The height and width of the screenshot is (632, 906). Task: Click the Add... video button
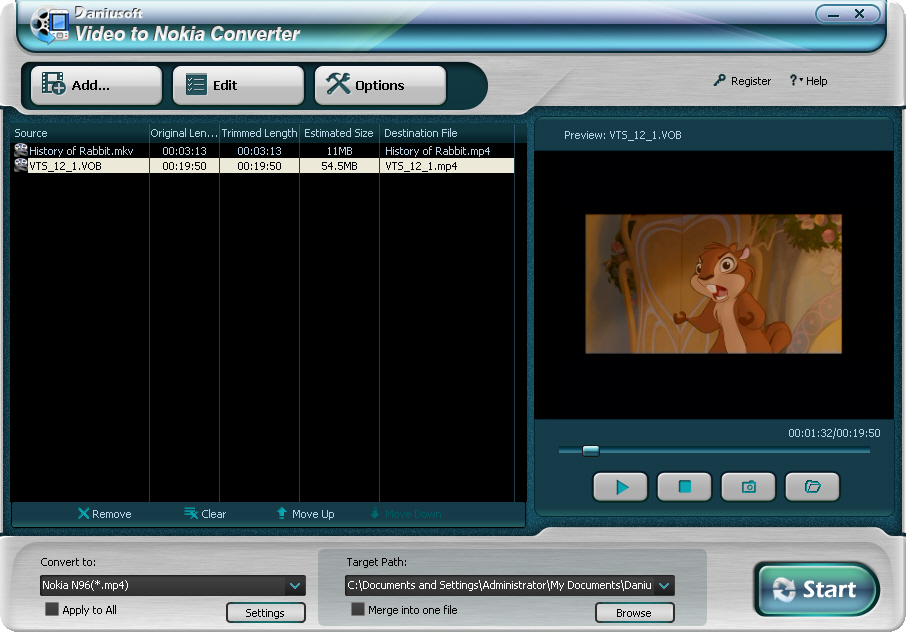click(x=96, y=85)
